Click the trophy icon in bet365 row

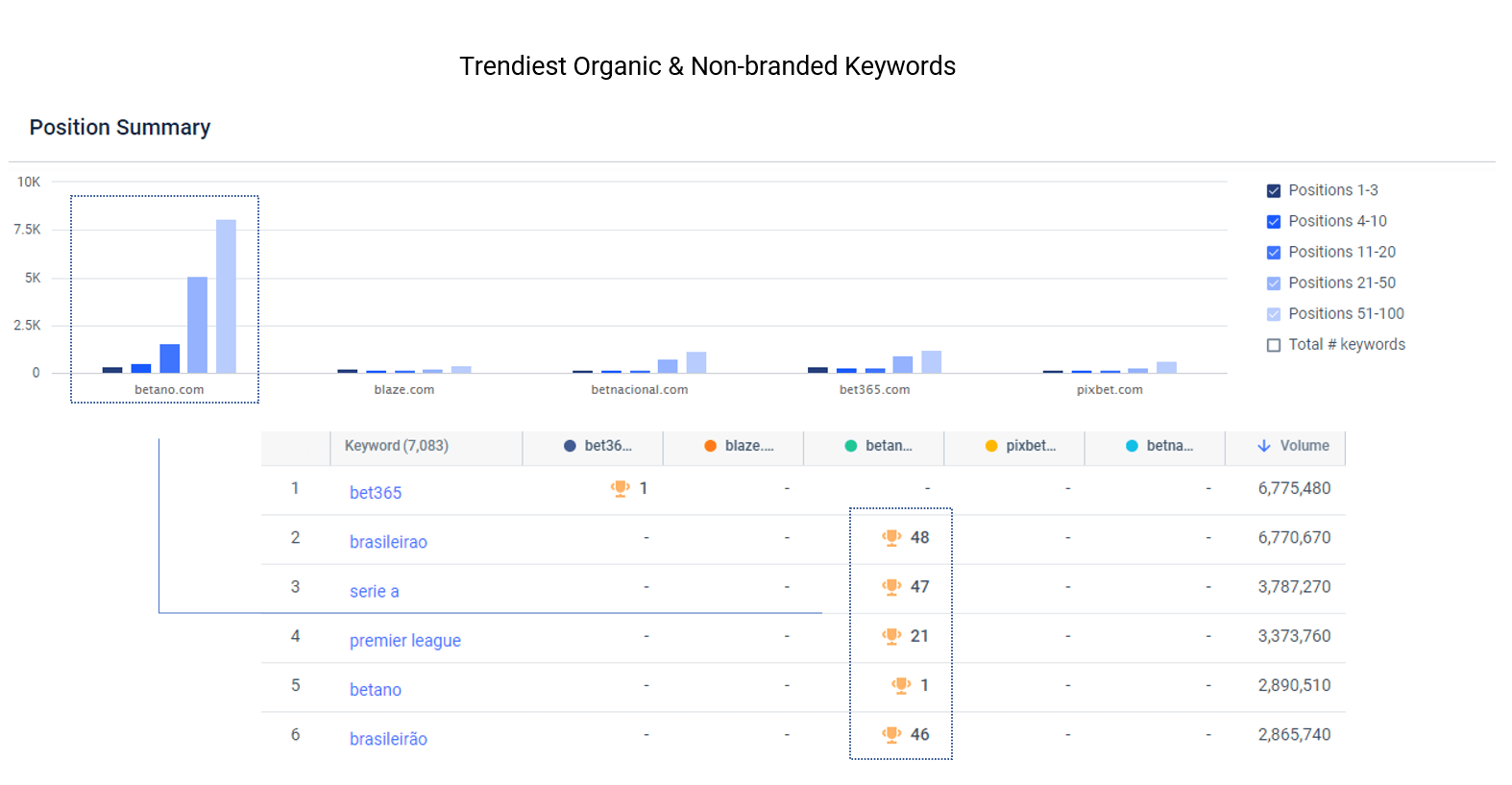[x=621, y=488]
